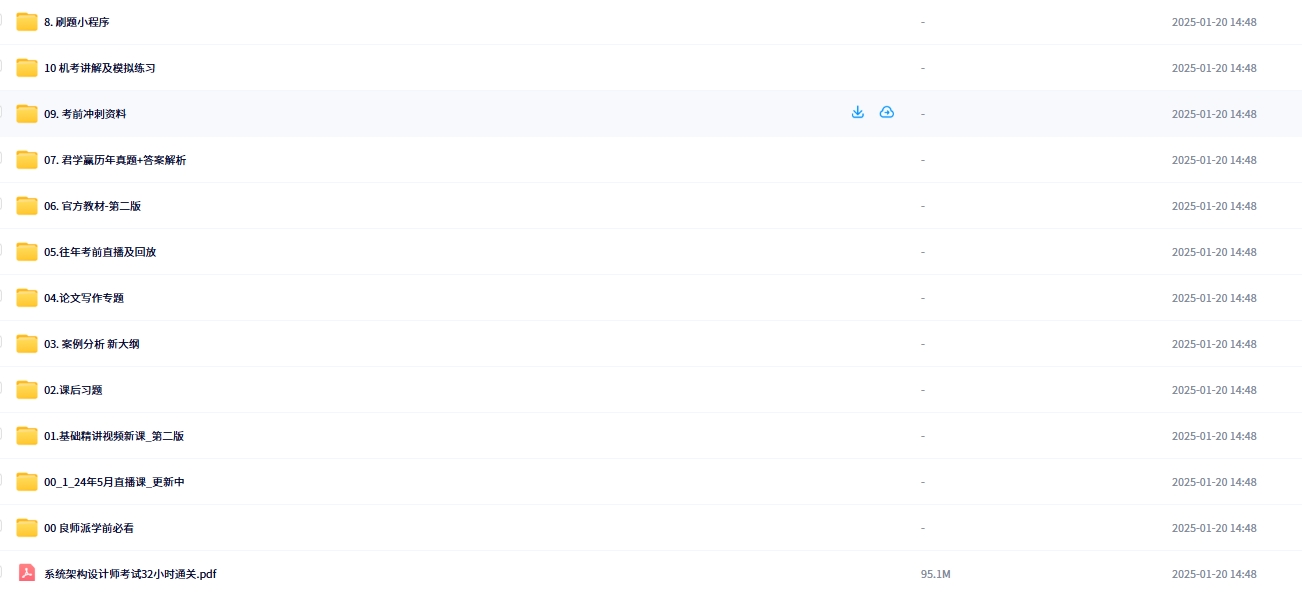Tick the checkbox for 06. 官方教材-第二版
This screenshot has height=593, width=1302.
[1, 204]
